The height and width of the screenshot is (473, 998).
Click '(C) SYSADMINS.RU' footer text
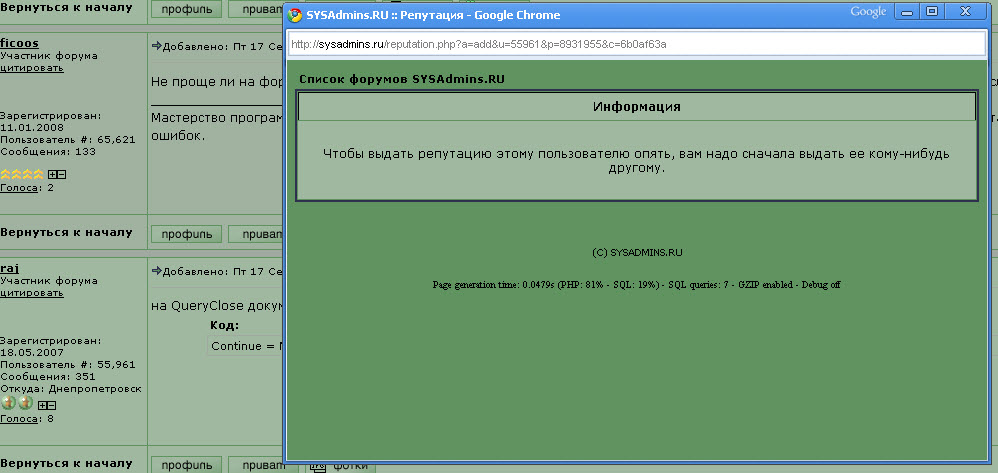(x=637, y=253)
